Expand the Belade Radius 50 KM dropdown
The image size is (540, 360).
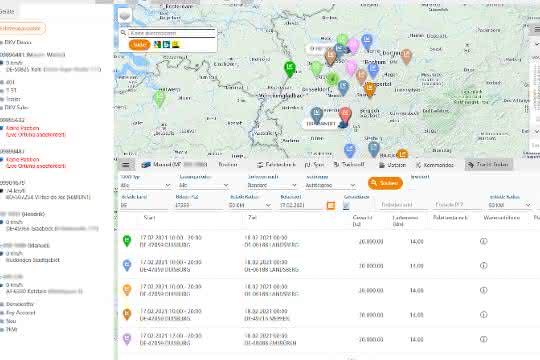point(250,205)
